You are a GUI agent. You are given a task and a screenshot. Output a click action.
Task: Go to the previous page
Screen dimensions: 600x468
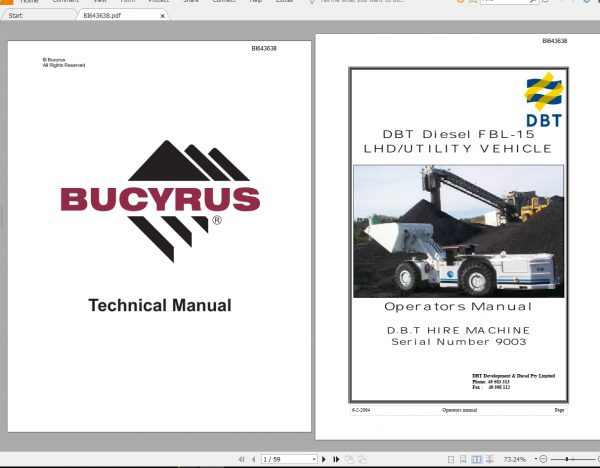(x=253, y=459)
